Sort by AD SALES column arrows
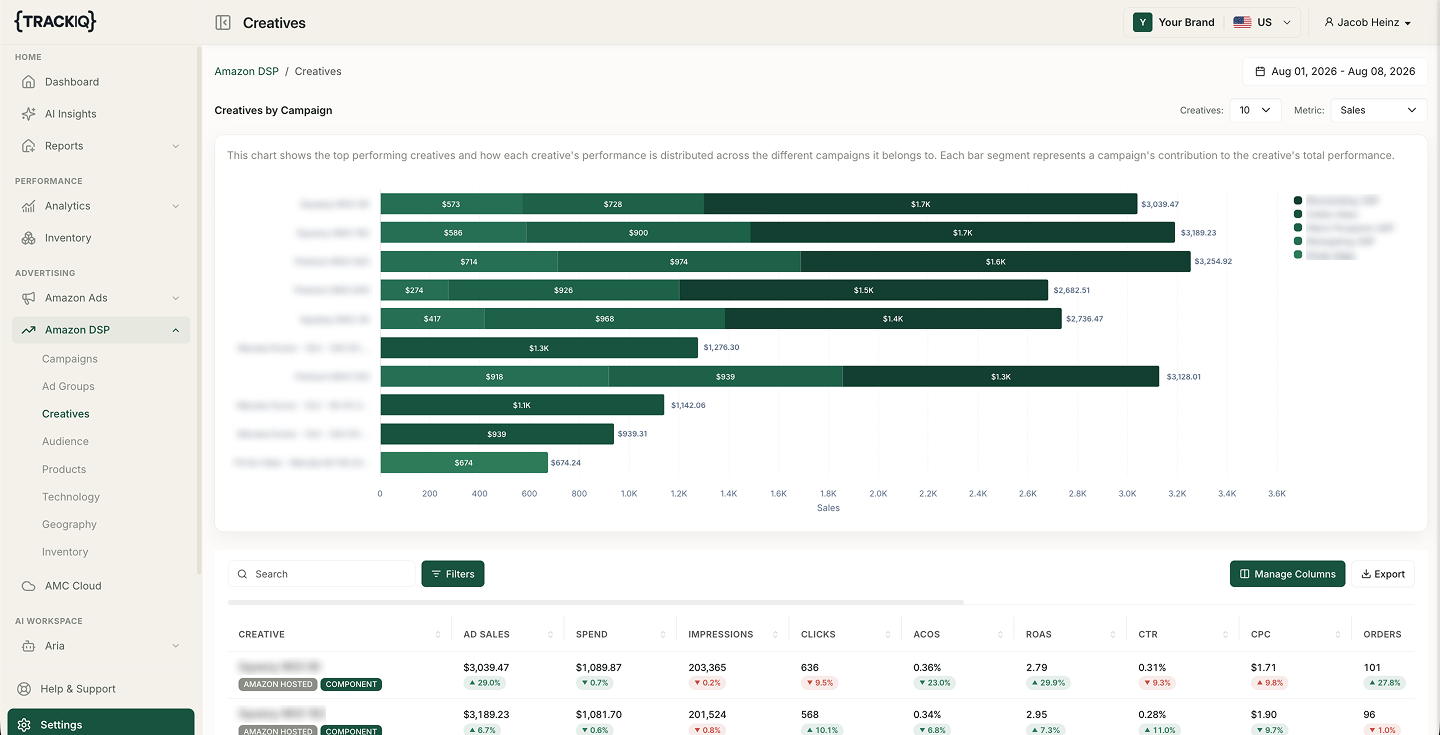This screenshot has height=735, width=1440. click(551, 635)
